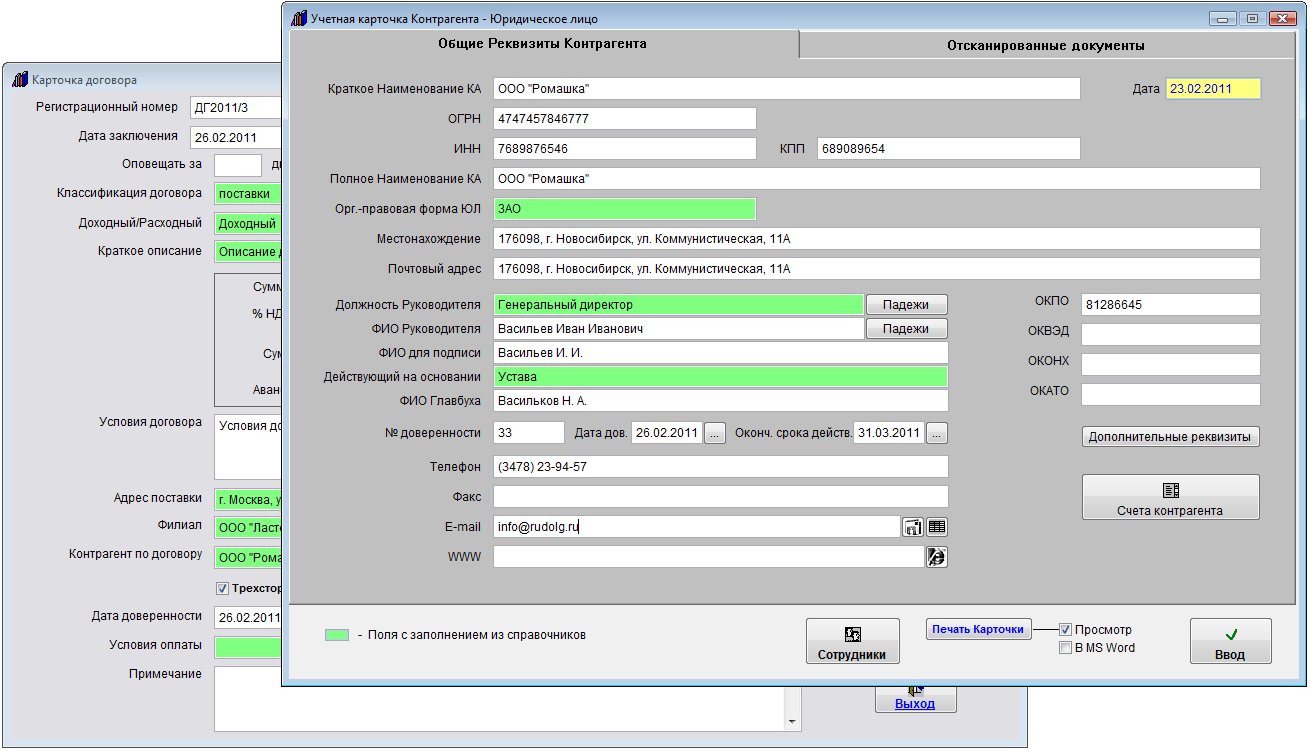
Task: Click app icon in Учетная карточка title bar
Action: point(298,19)
